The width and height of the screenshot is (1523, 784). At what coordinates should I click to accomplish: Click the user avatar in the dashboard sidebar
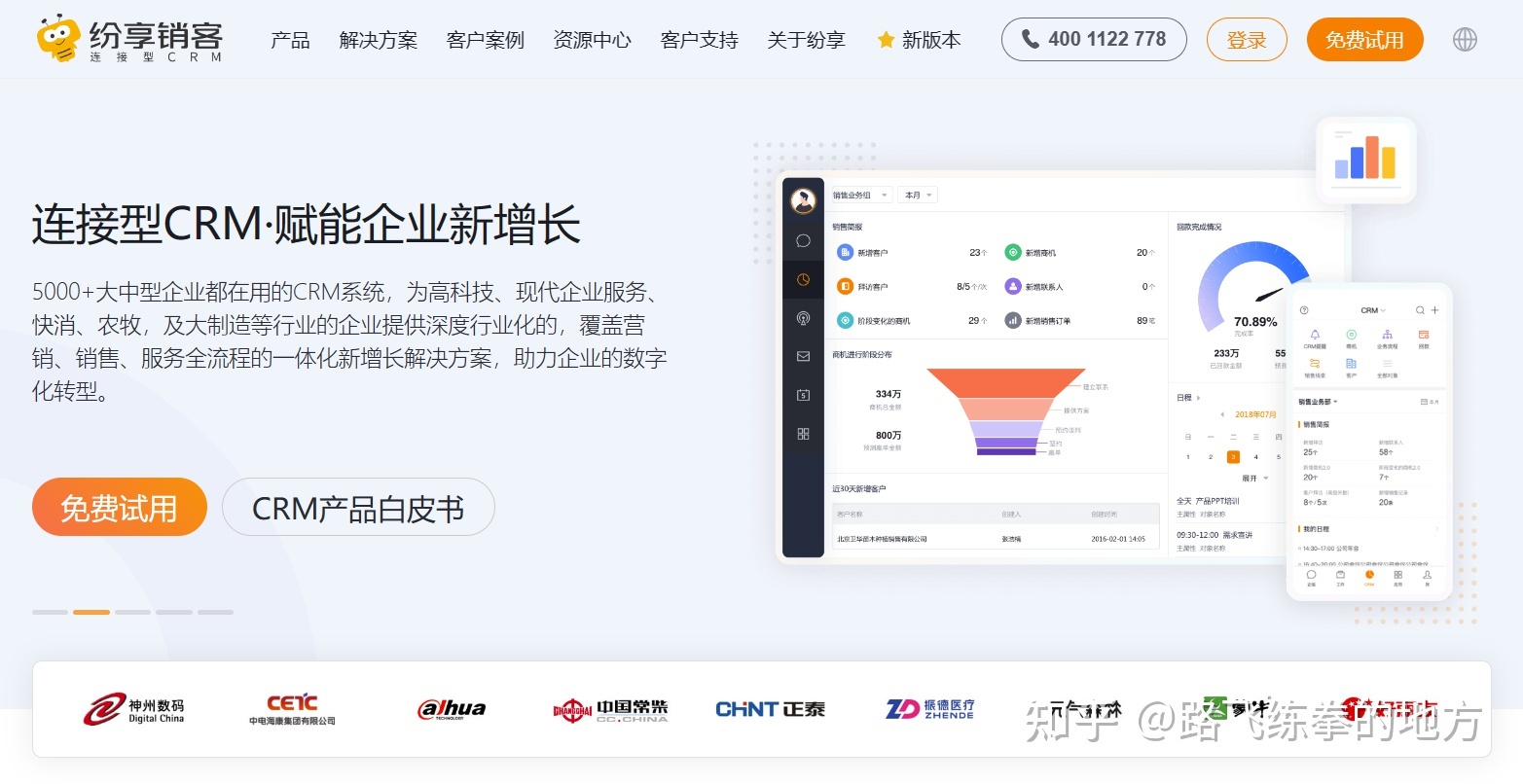(803, 200)
